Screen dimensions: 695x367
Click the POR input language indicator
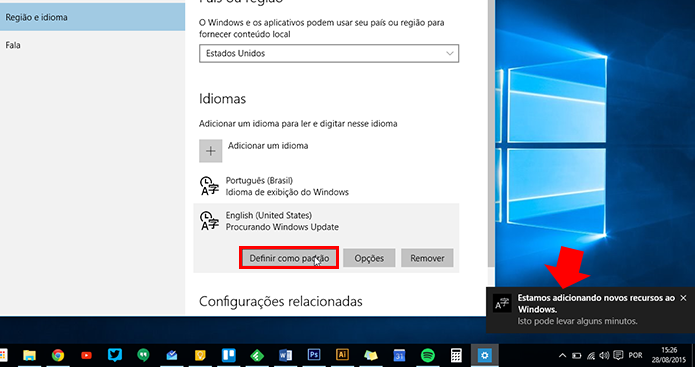(x=635, y=355)
